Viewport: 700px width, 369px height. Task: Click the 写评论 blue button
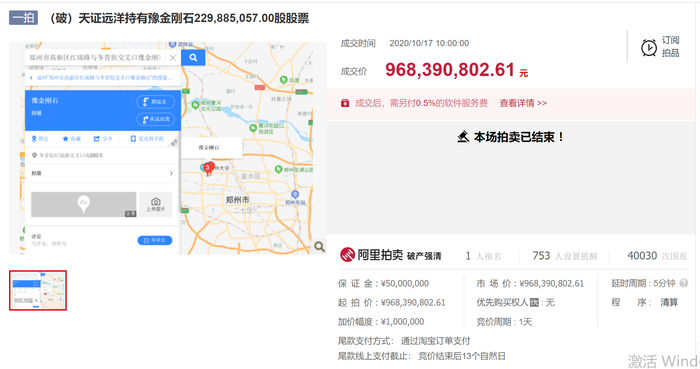click(154, 240)
